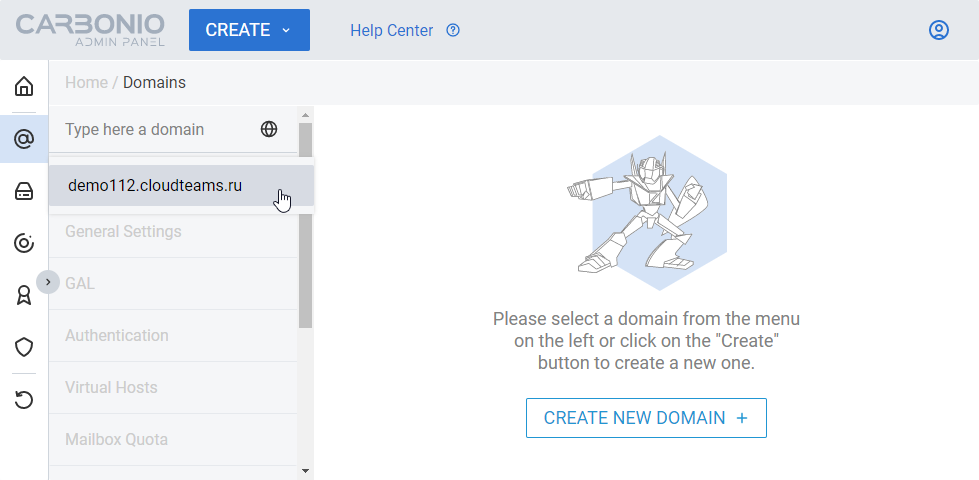Open the award ribbon sidebar icon
Screen dimensions: 979x480
point(24,295)
